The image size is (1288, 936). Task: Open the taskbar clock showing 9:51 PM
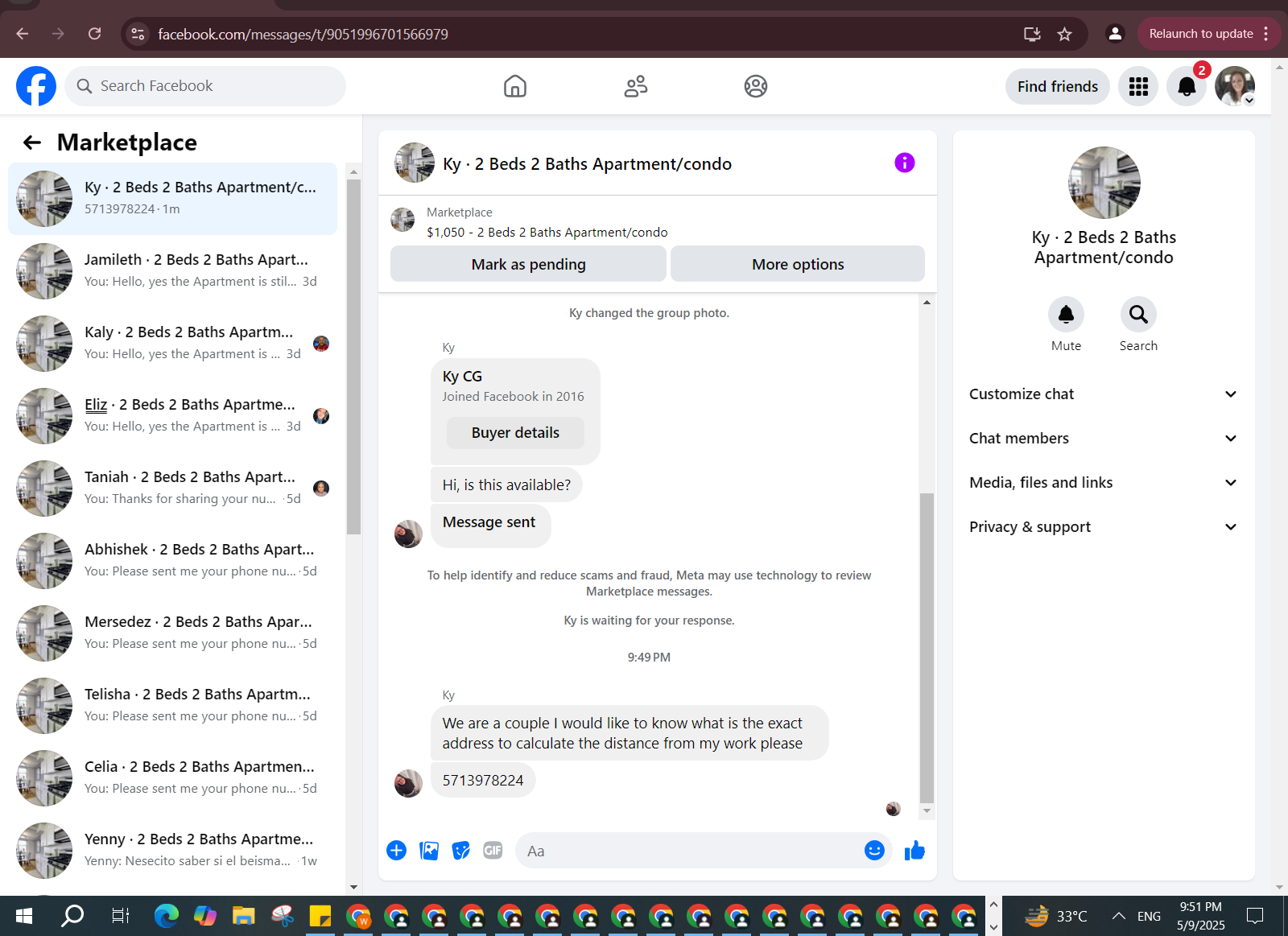pyautogui.click(x=1200, y=916)
